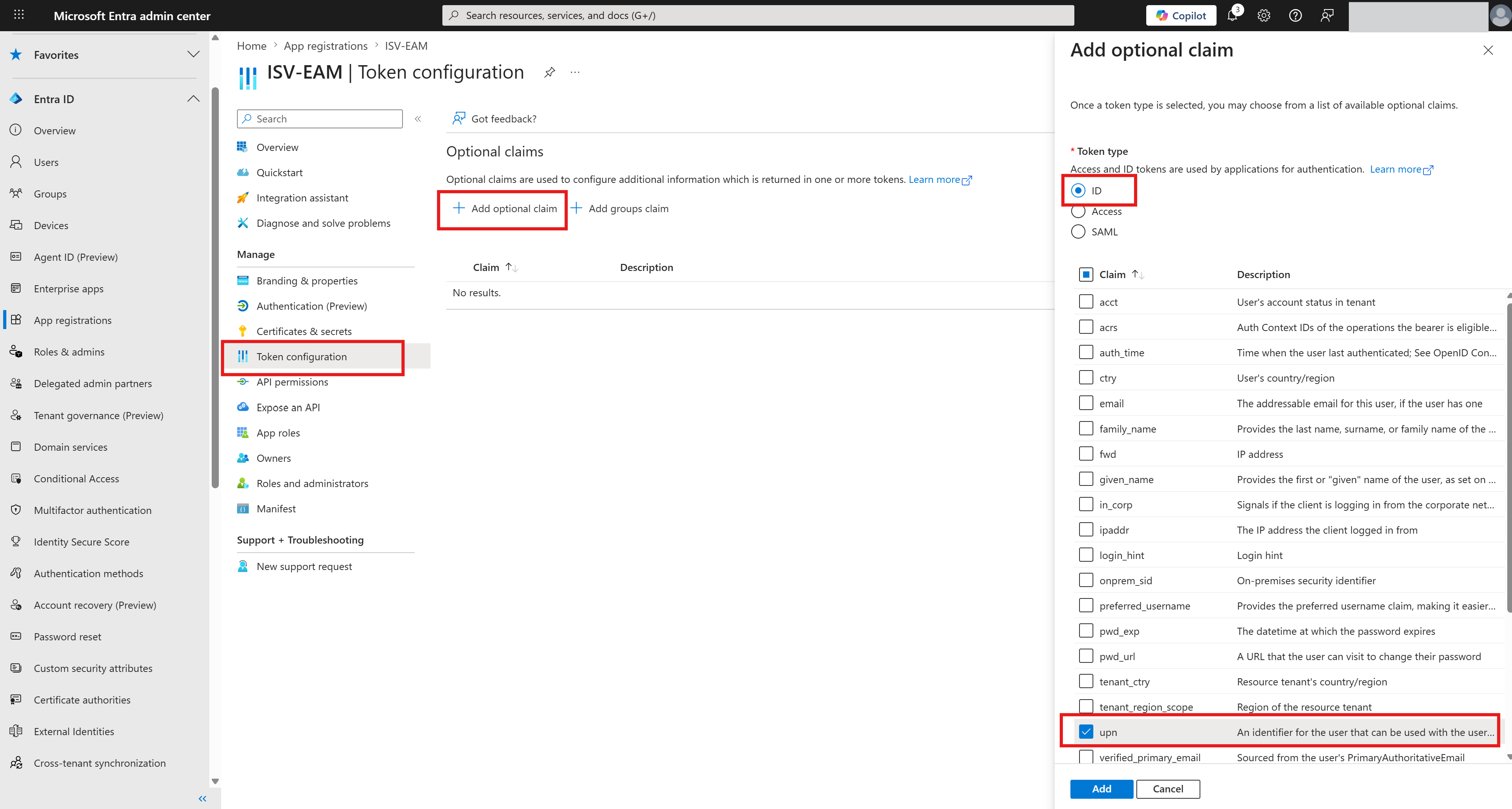Collapse the Favorites section chevron
Screen dimensions: 1512x809
(x=193, y=55)
